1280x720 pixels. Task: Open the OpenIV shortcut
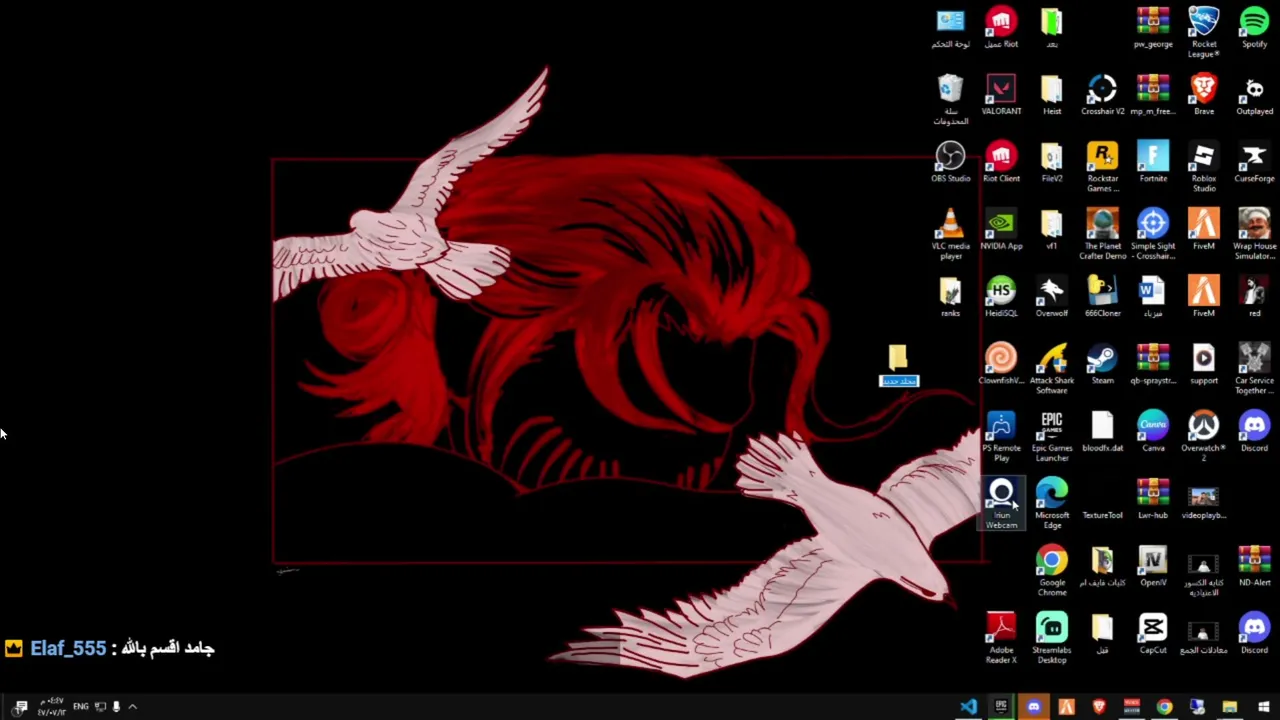click(x=1153, y=567)
